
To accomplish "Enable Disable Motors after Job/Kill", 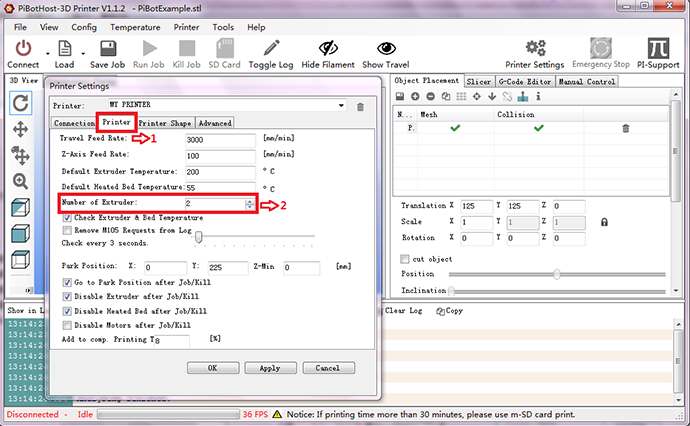I will point(67,326).
